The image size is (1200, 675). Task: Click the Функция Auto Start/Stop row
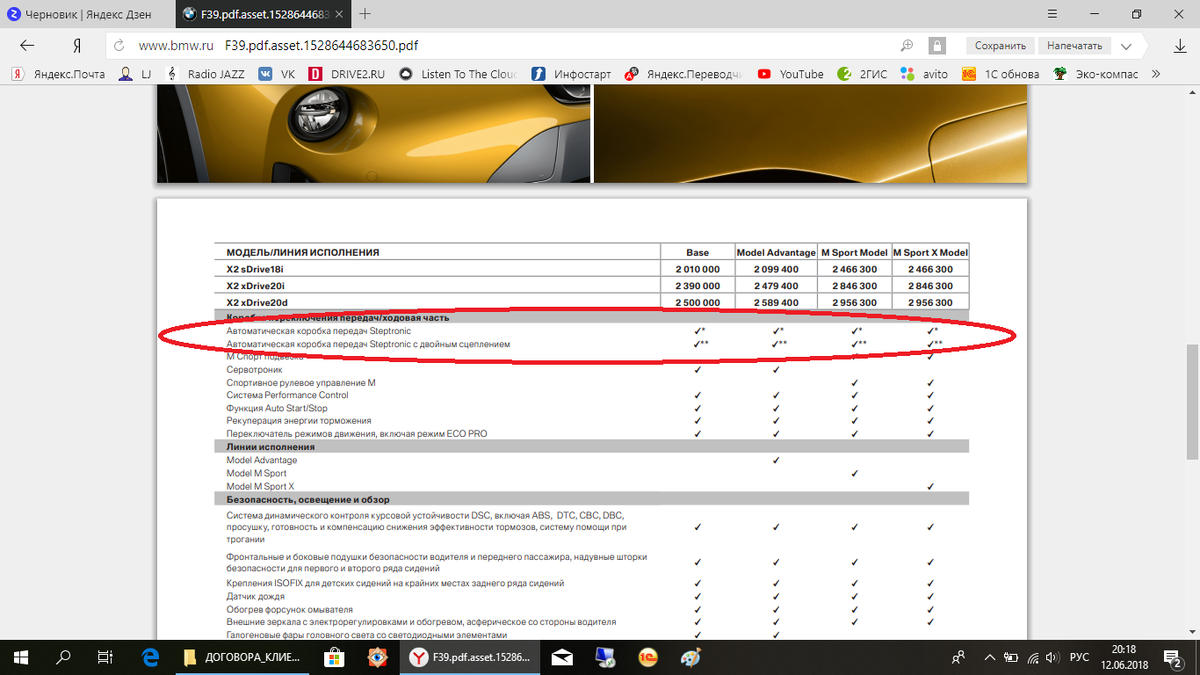point(277,408)
